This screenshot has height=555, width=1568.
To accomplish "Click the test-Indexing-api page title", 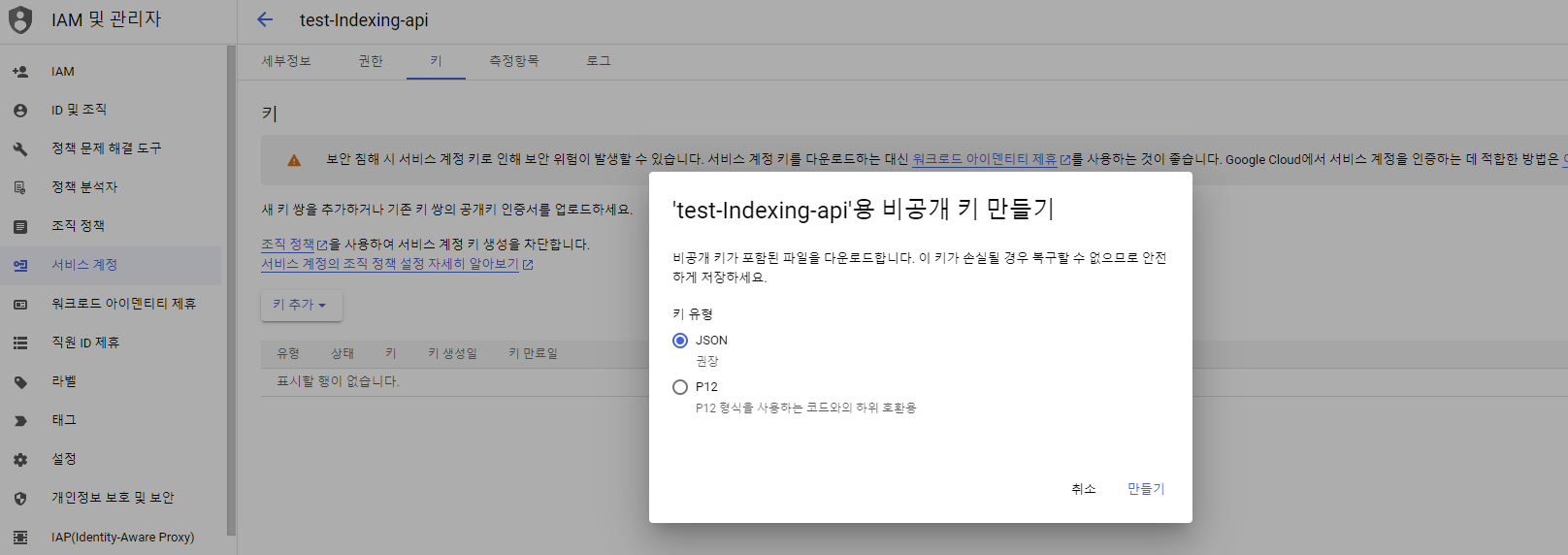I will (x=364, y=20).
